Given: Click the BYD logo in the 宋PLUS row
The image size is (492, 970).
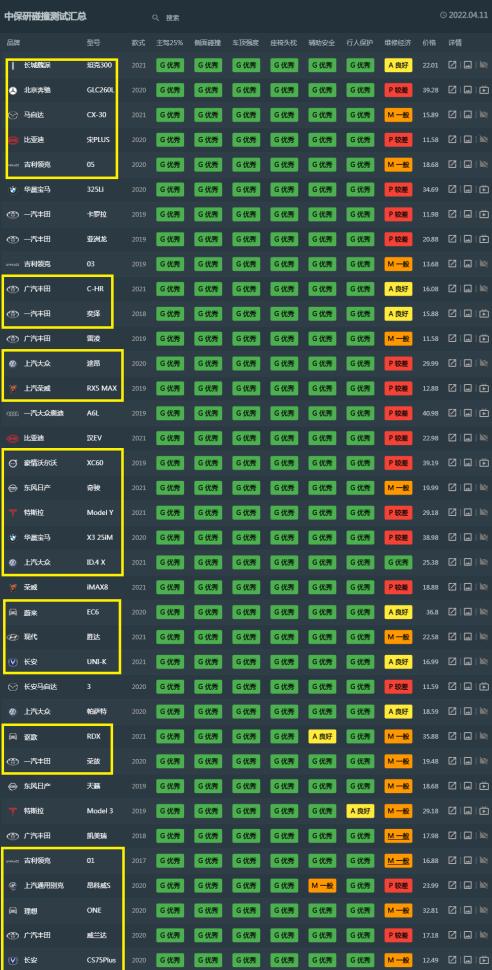Looking at the screenshot, I should tap(12, 140).
